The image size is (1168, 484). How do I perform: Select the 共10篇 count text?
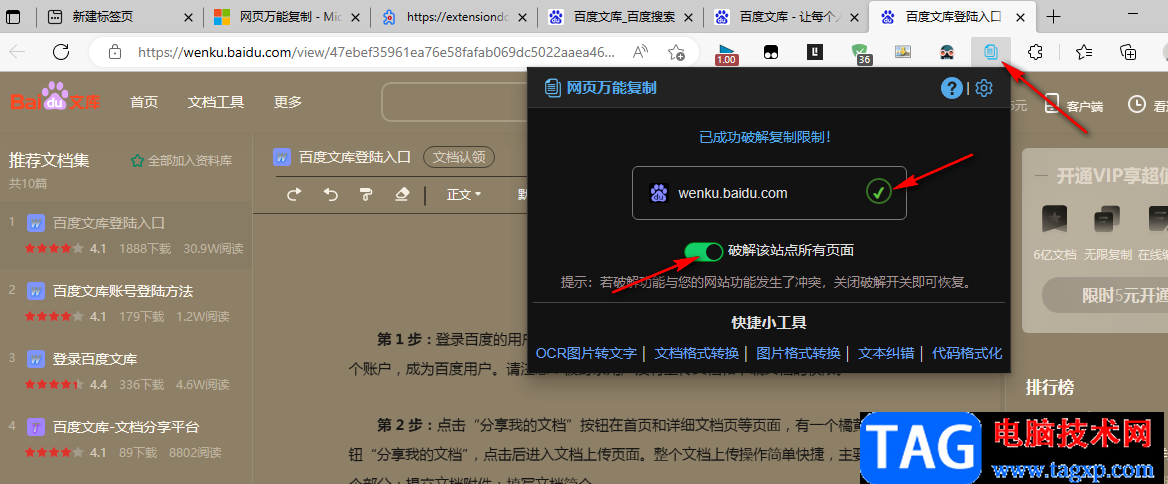tap(28, 183)
